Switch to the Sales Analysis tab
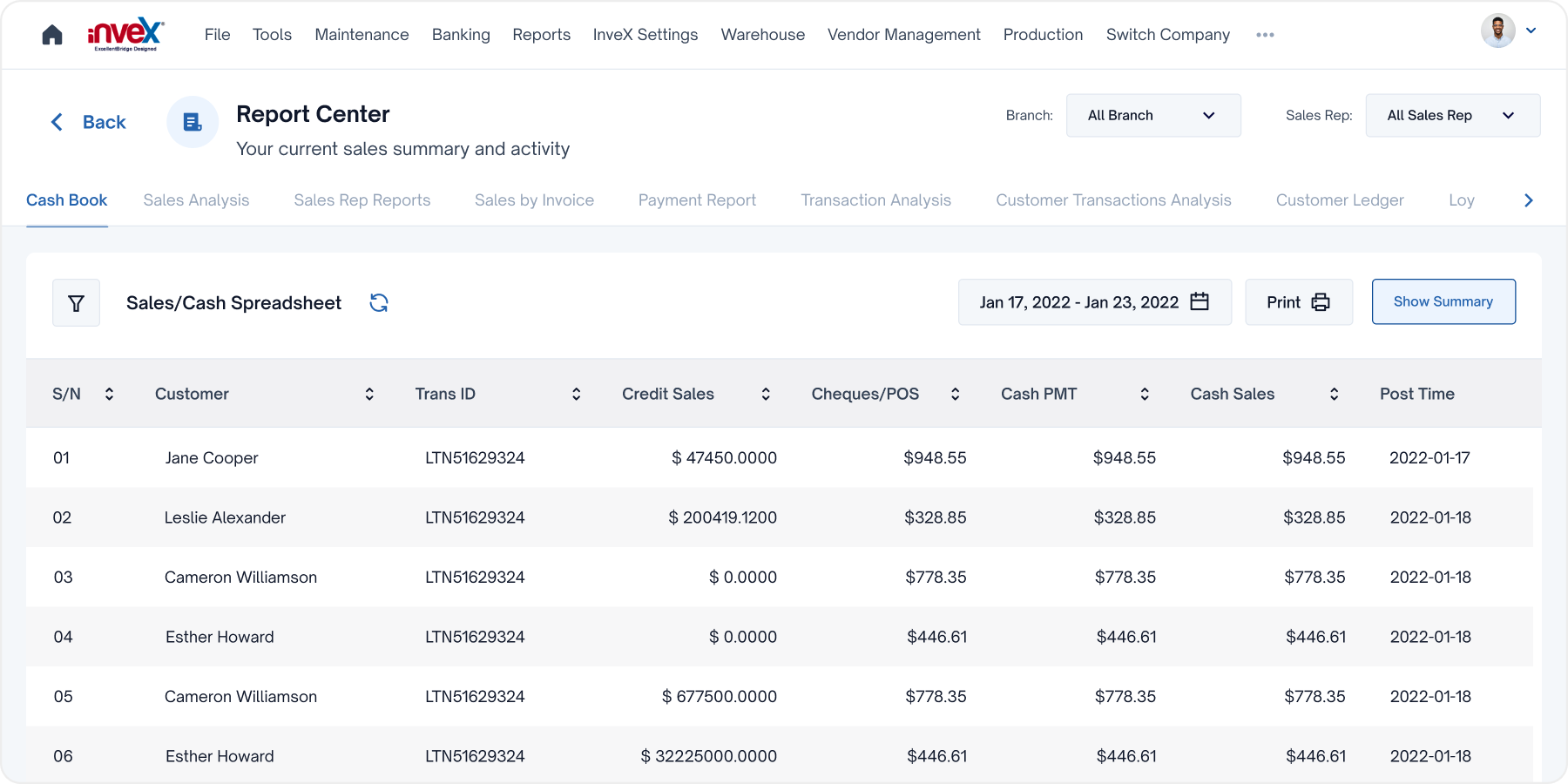This screenshot has height=784, width=1568. pyautogui.click(x=196, y=200)
